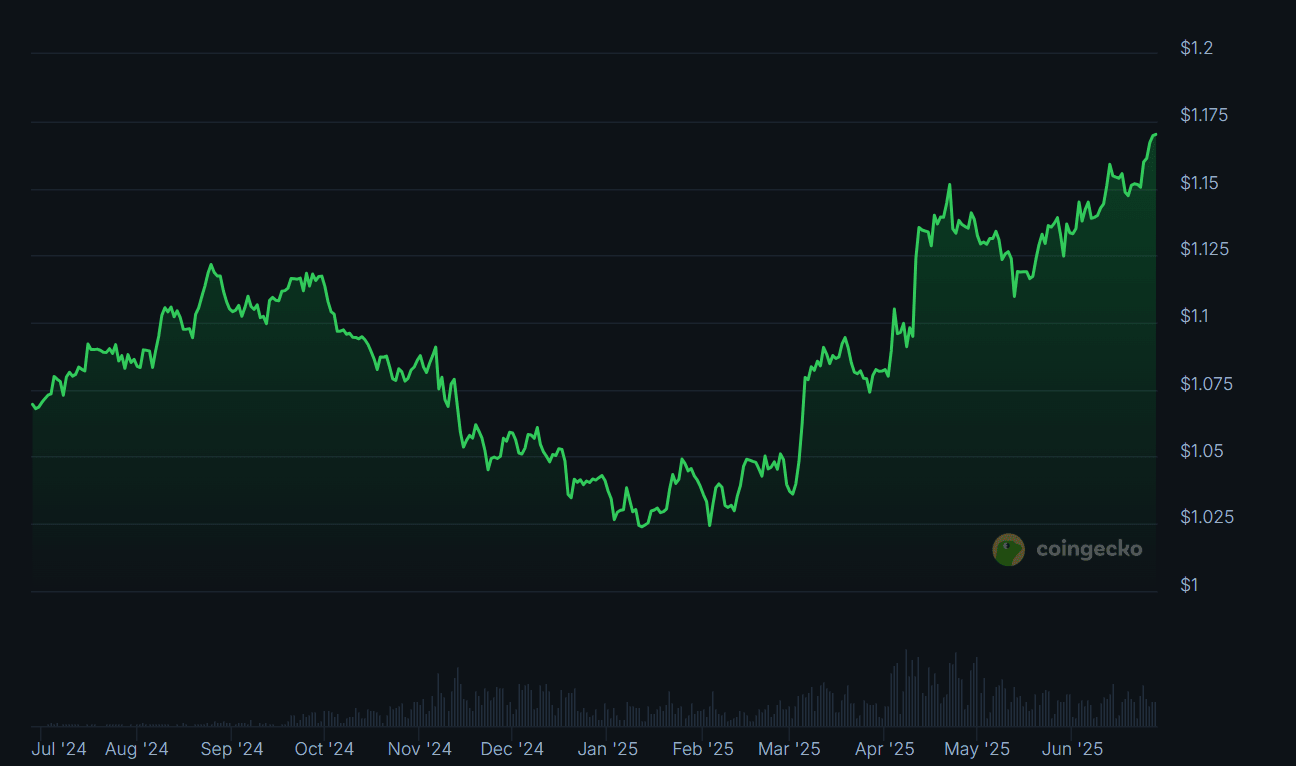
Task: Select the Jan '25 date label
Action: coord(608,748)
